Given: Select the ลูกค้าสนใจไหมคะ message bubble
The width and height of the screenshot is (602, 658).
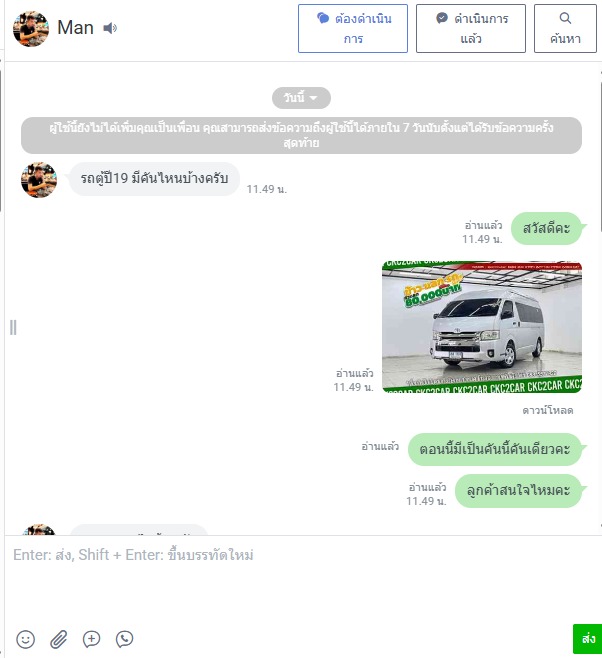Looking at the screenshot, I should click(519, 491).
